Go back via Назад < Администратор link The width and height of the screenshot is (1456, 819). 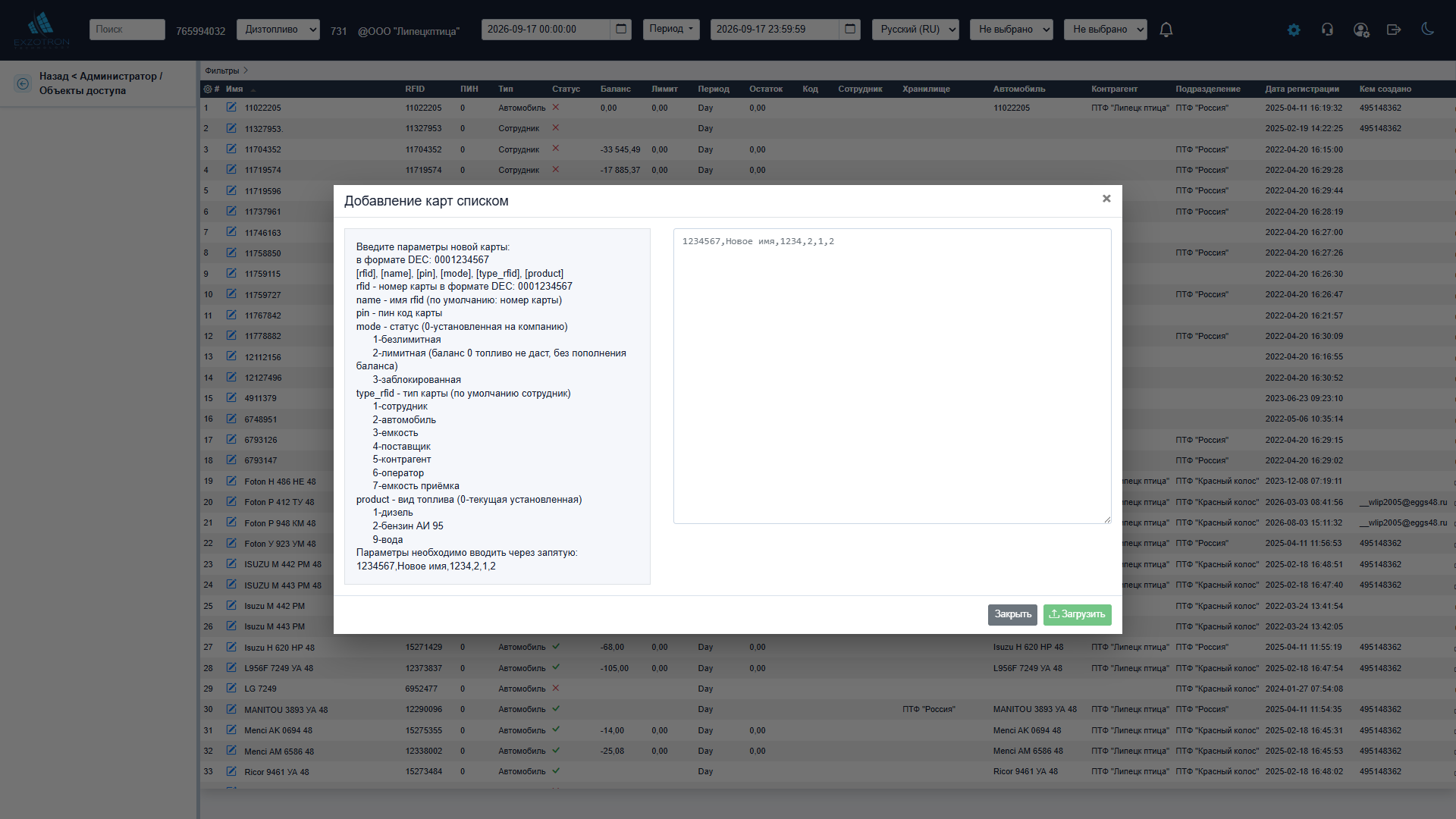pos(101,83)
